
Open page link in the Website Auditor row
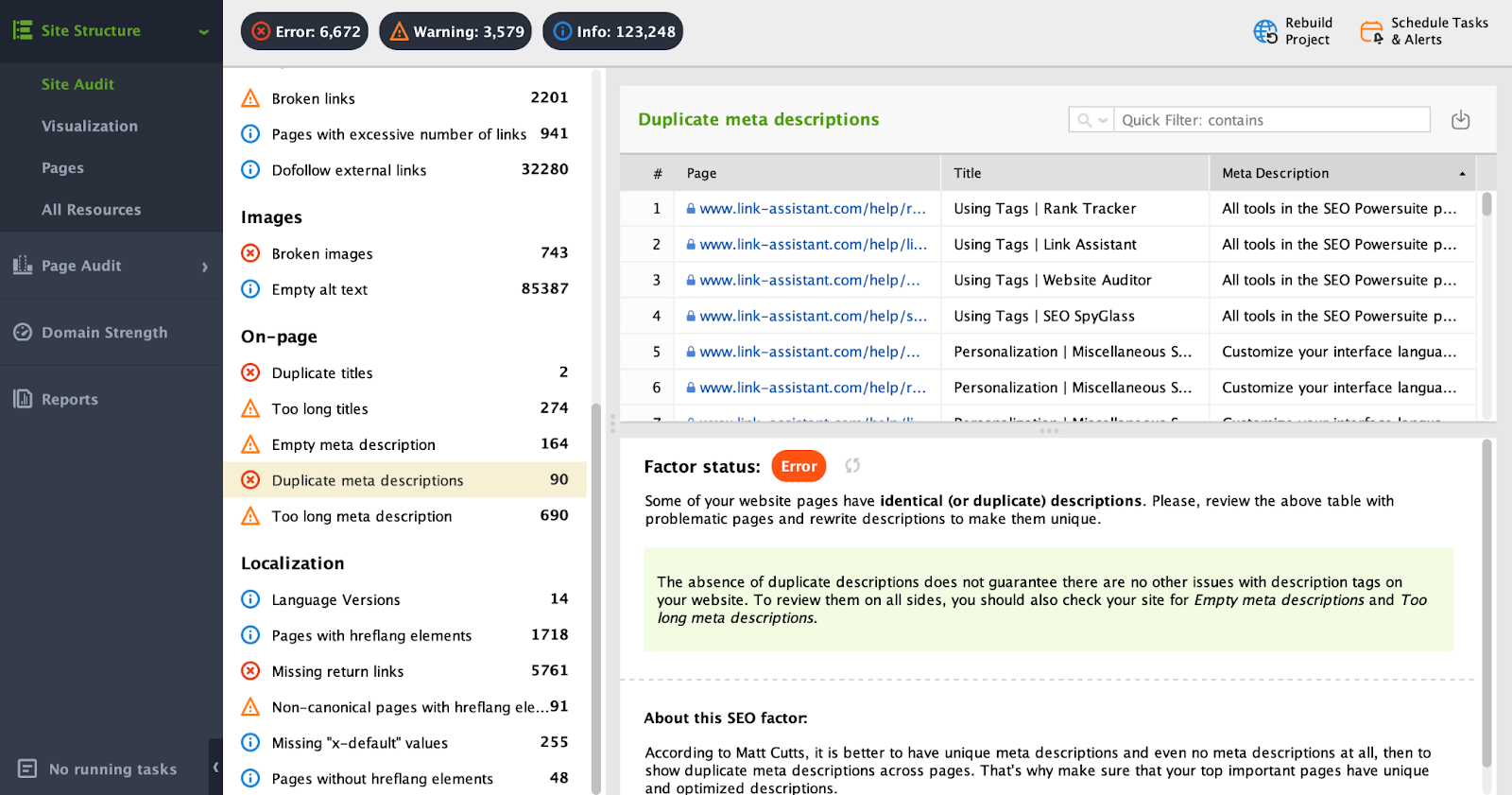point(810,281)
